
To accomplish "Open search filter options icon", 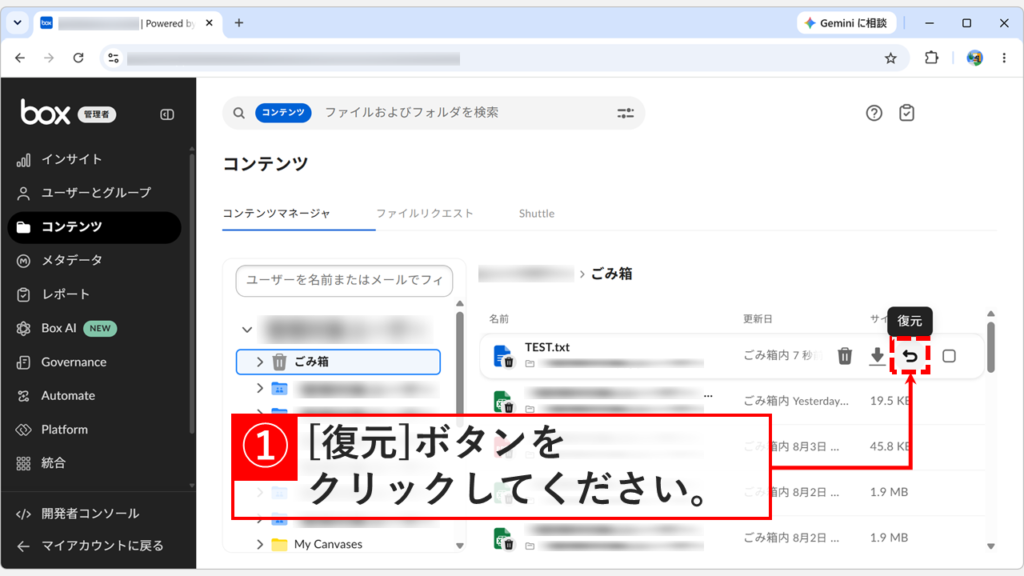I will (x=625, y=113).
